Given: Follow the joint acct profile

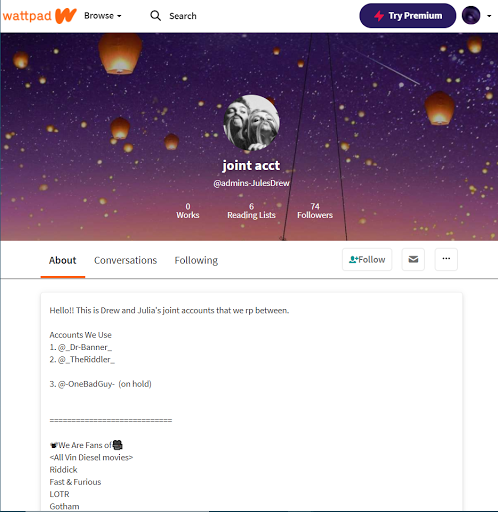Looking at the screenshot, I should [x=367, y=259].
